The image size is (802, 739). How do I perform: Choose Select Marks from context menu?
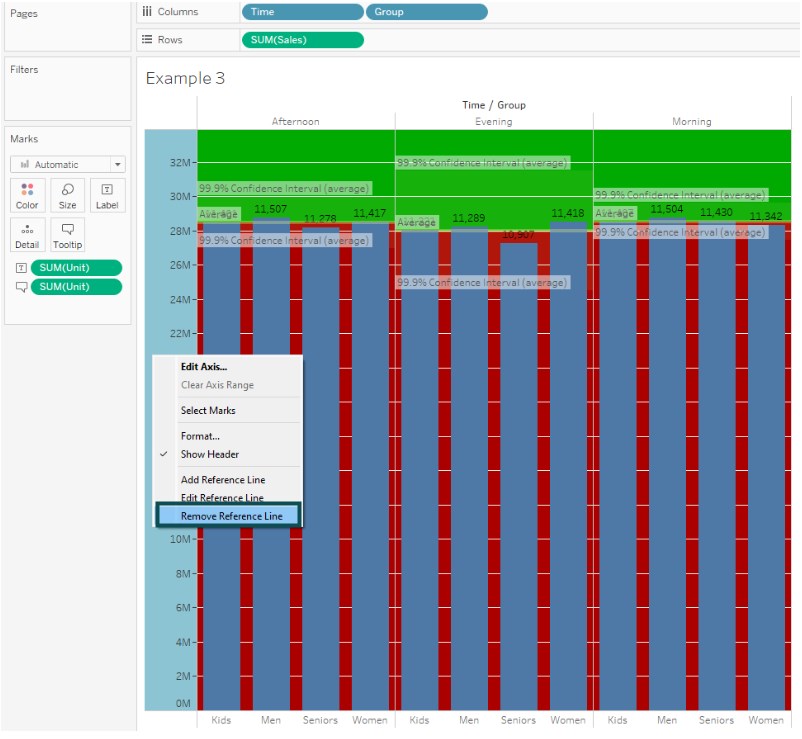coord(208,411)
